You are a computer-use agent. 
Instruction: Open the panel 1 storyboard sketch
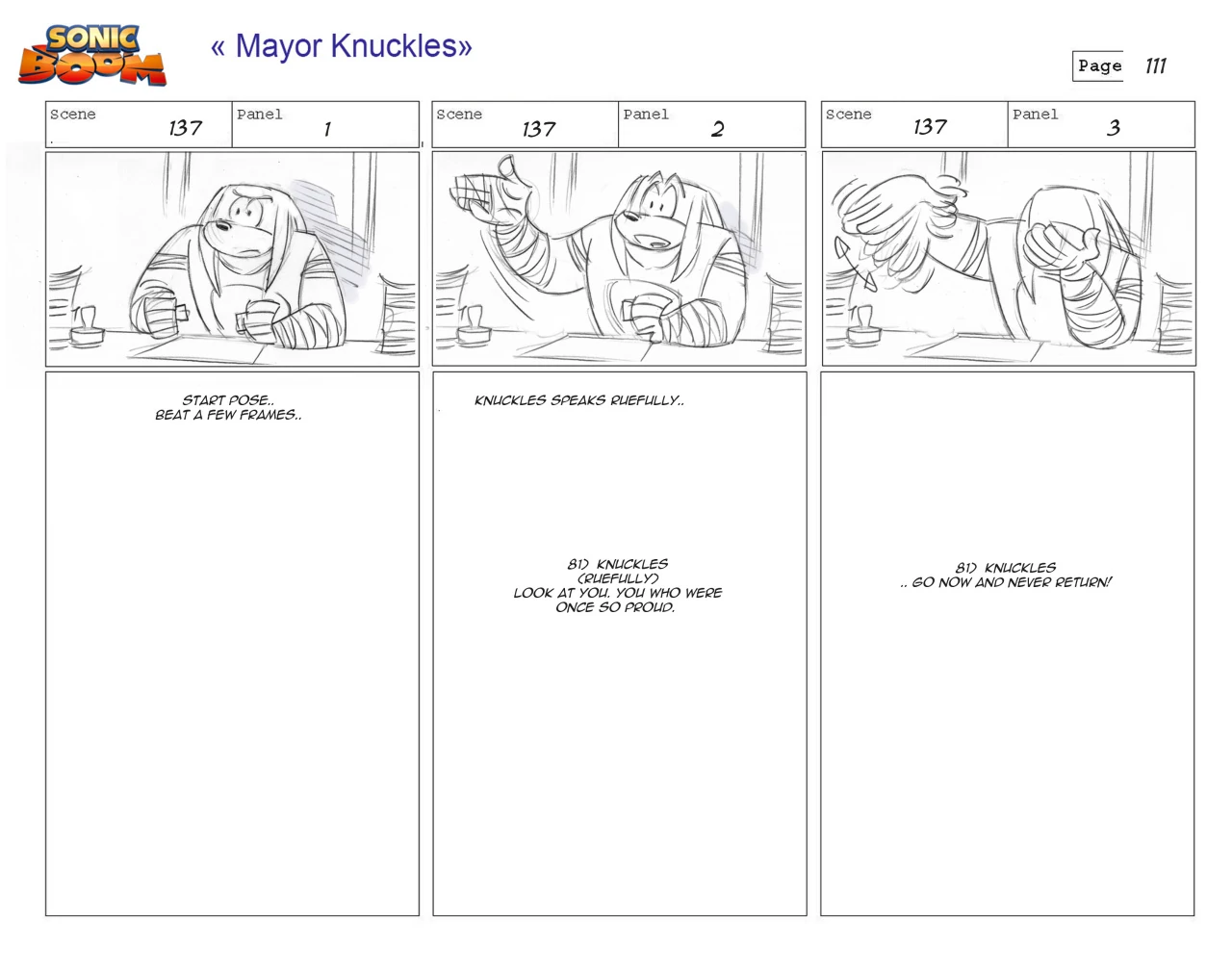pyautogui.click(x=233, y=259)
